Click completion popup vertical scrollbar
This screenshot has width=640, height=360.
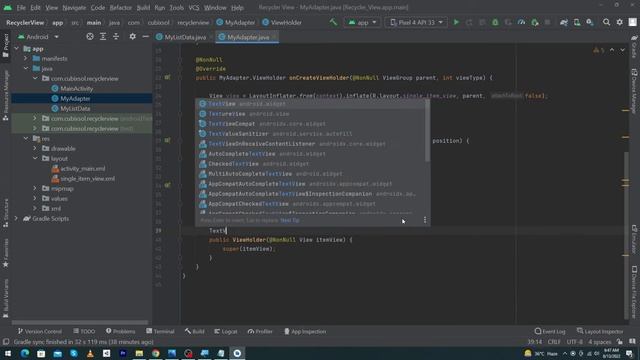[x=427, y=131]
